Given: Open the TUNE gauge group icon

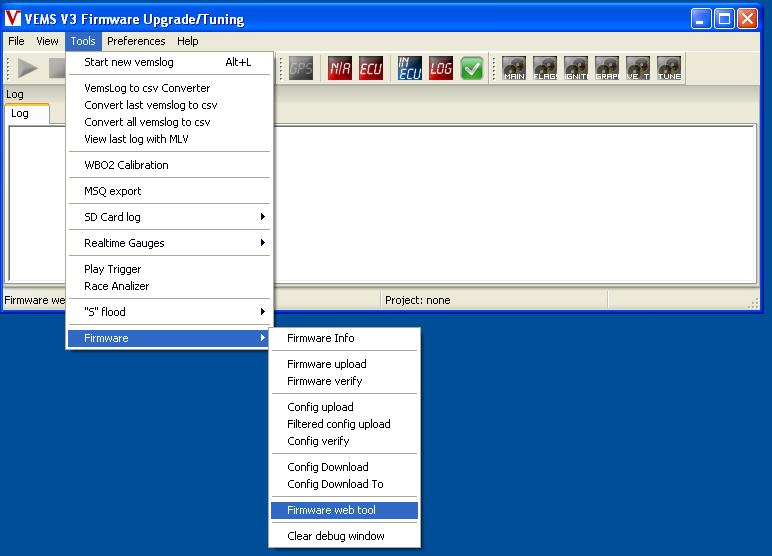Looking at the screenshot, I should [x=669, y=68].
